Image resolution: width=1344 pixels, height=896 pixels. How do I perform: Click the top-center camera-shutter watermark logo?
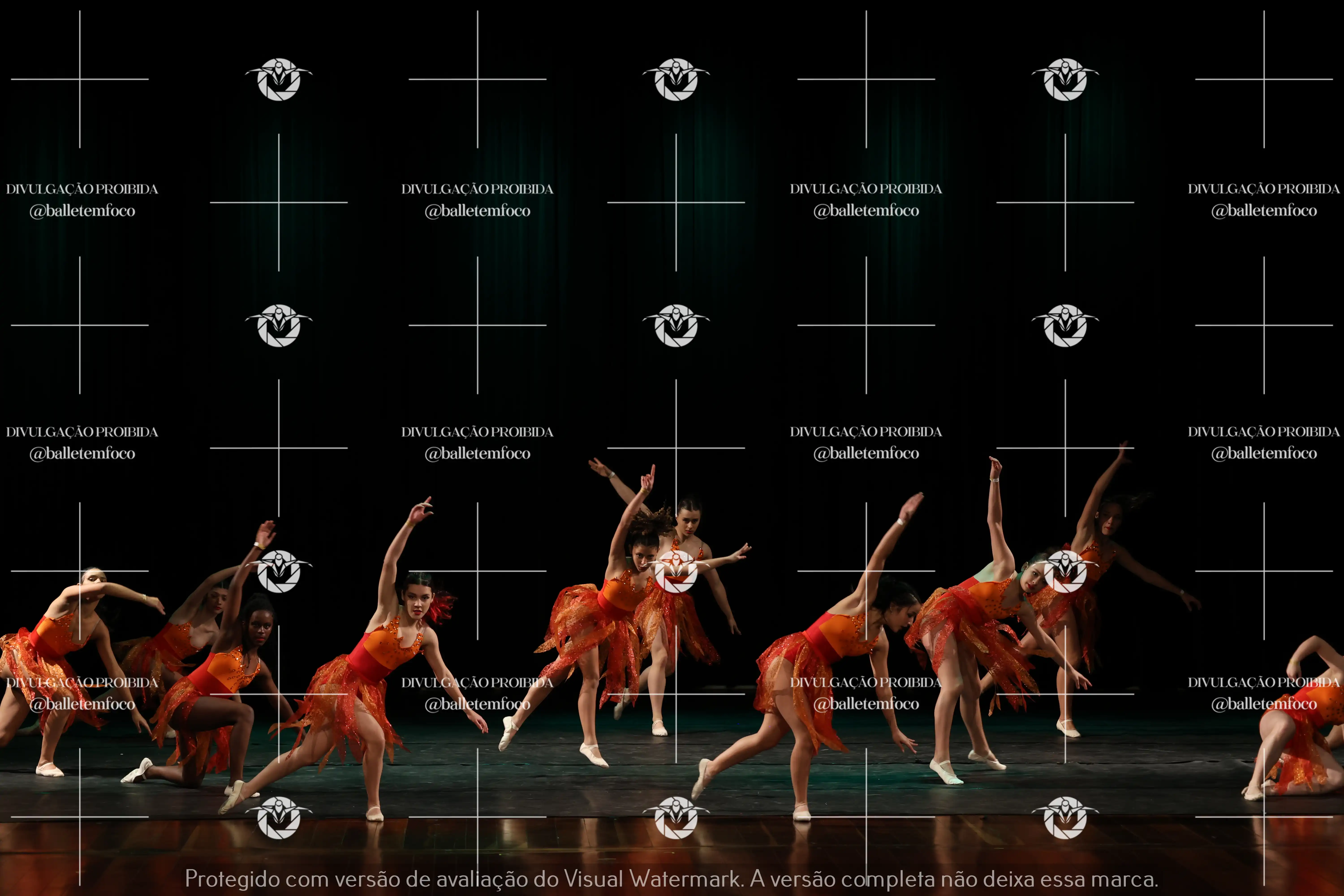tap(676, 80)
